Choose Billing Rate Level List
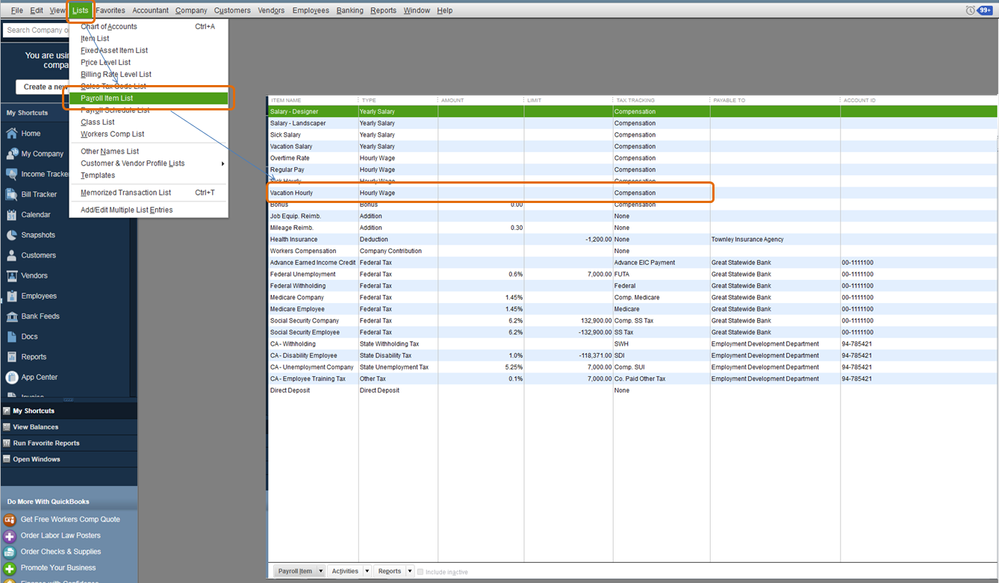The height and width of the screenshot is (583, 999). 148,74
